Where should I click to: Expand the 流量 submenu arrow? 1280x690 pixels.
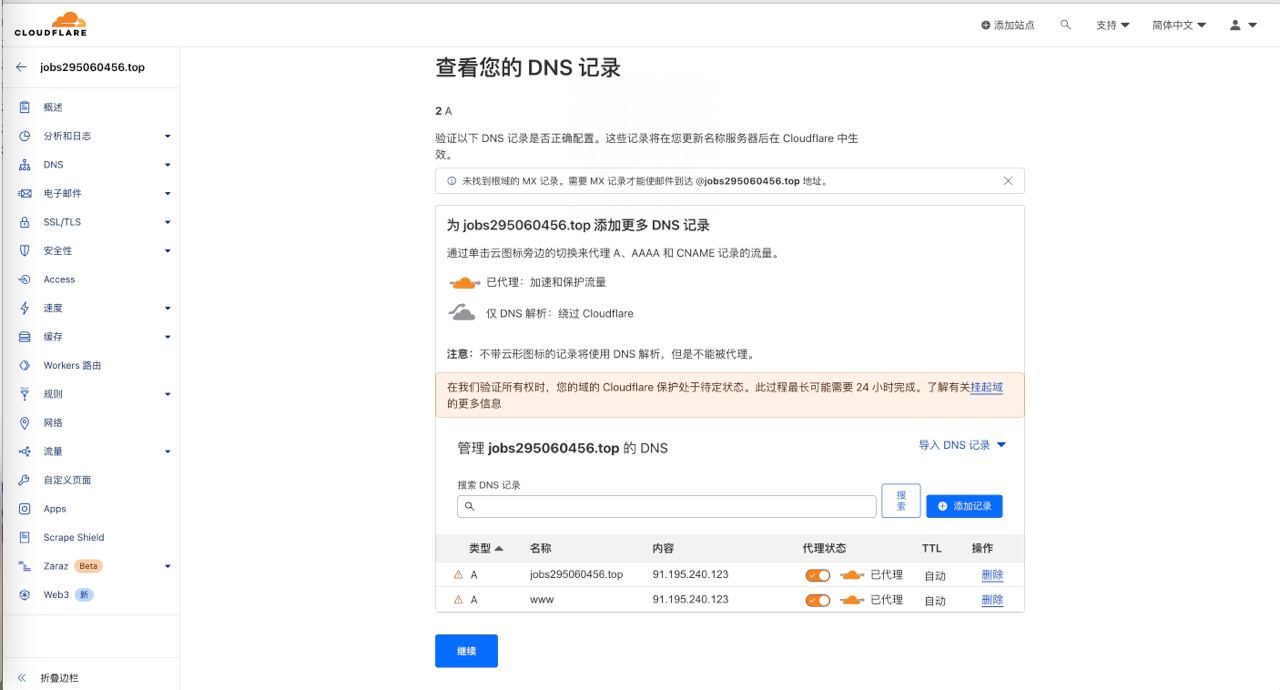coord(168,452)
